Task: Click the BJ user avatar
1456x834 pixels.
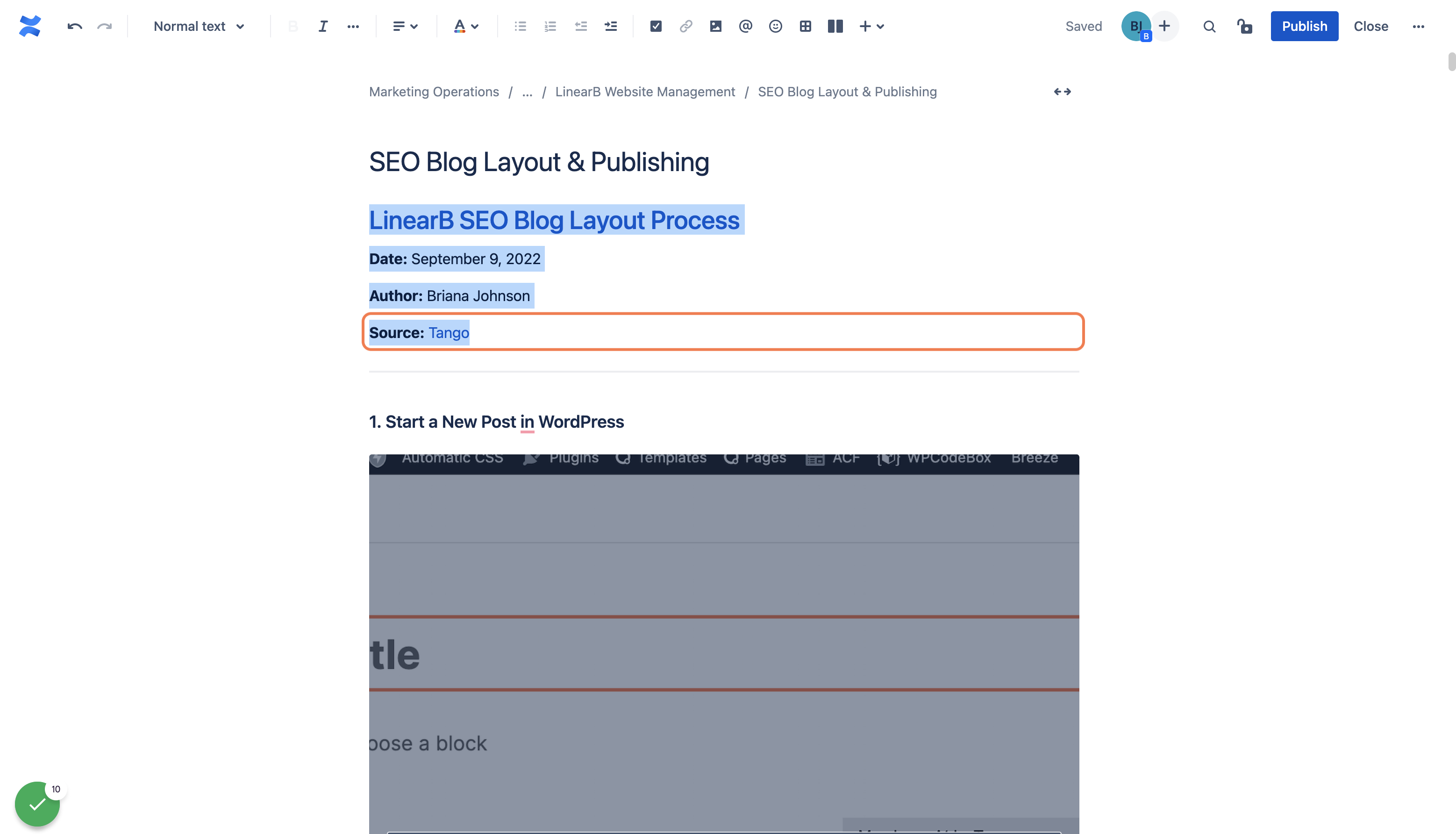Action: (1136, 26)
